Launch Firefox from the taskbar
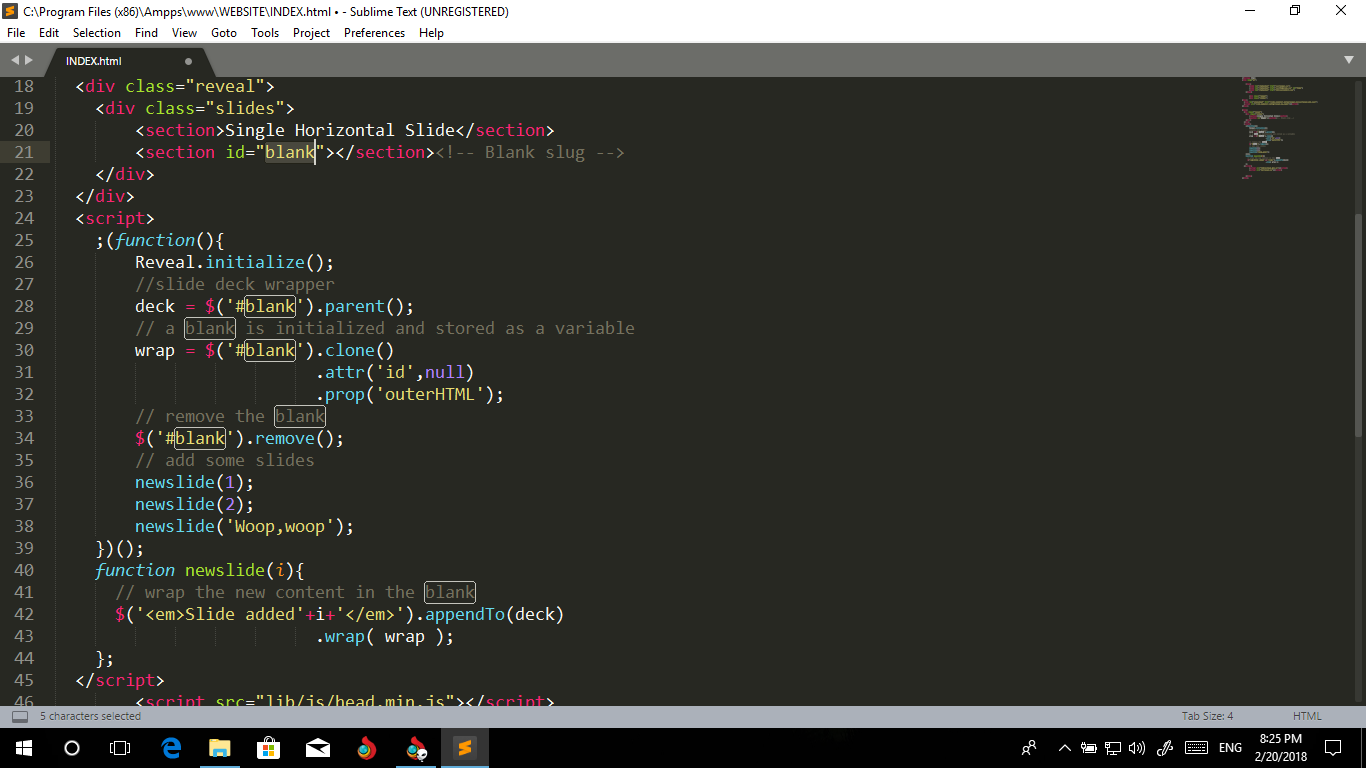Image resolution: width=1366 pixels, height=768 pixels. pyautogui.click(x=366, y=747)
